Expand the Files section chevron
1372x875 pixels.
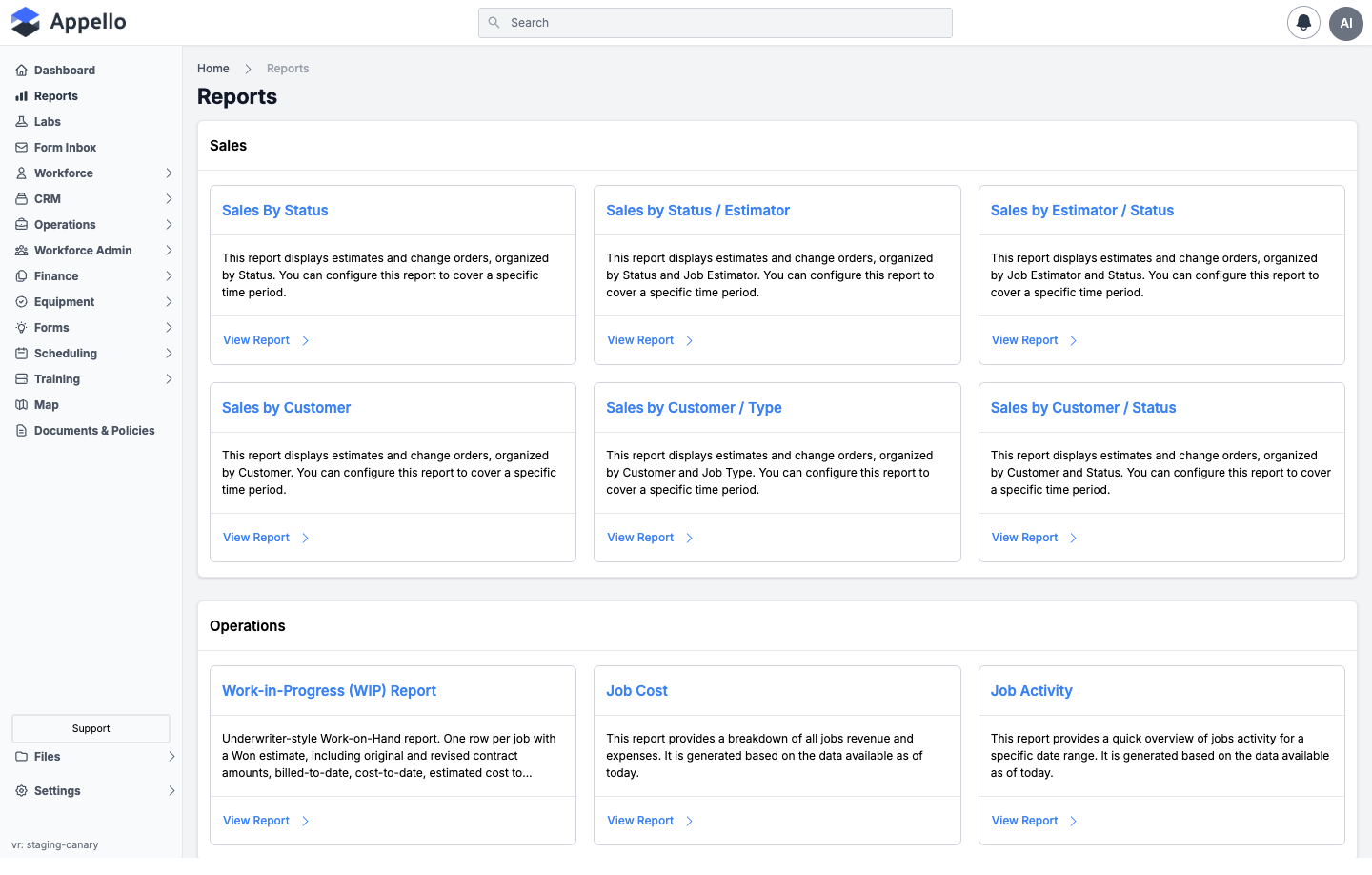171,757
